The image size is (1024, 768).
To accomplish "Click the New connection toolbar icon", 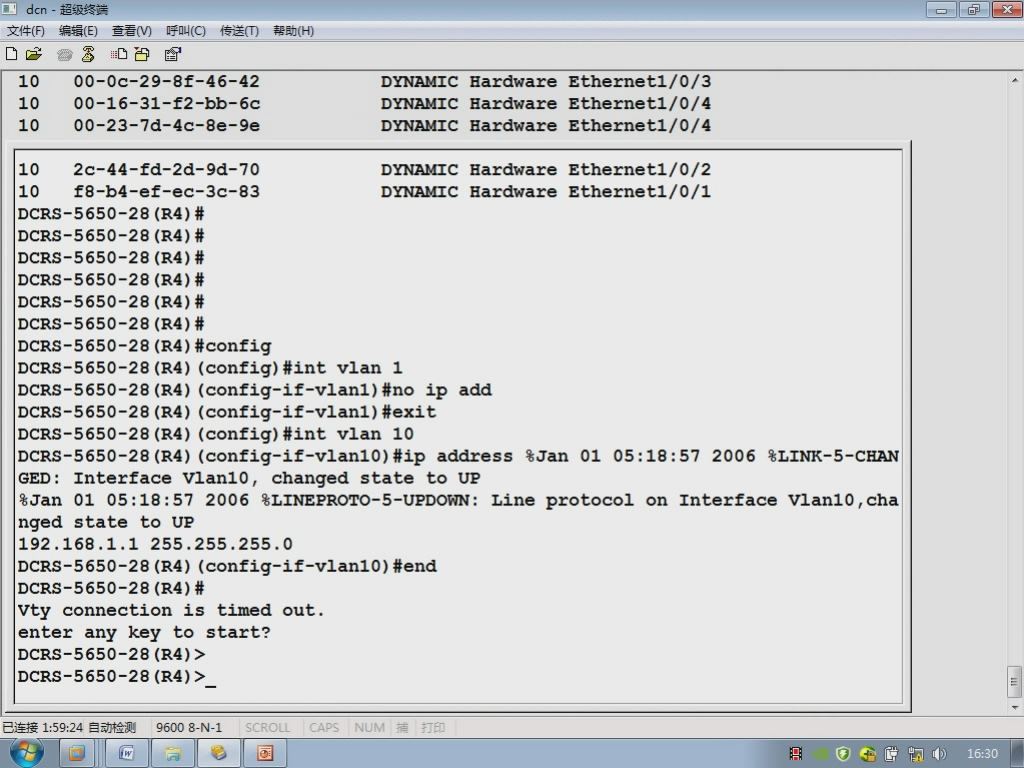I will (11, 54).
